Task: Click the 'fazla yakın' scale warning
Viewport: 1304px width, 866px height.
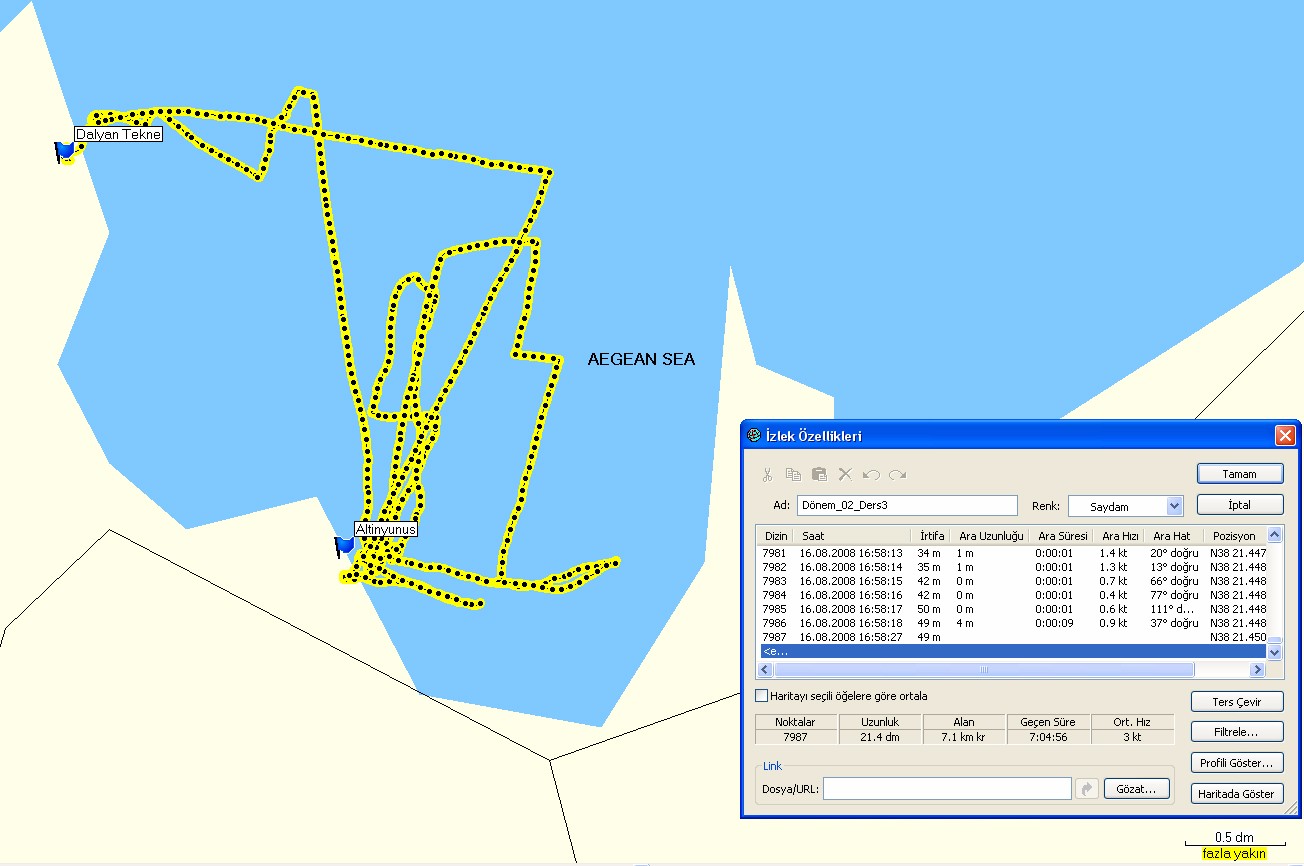Action: (x=1234, y=854)
